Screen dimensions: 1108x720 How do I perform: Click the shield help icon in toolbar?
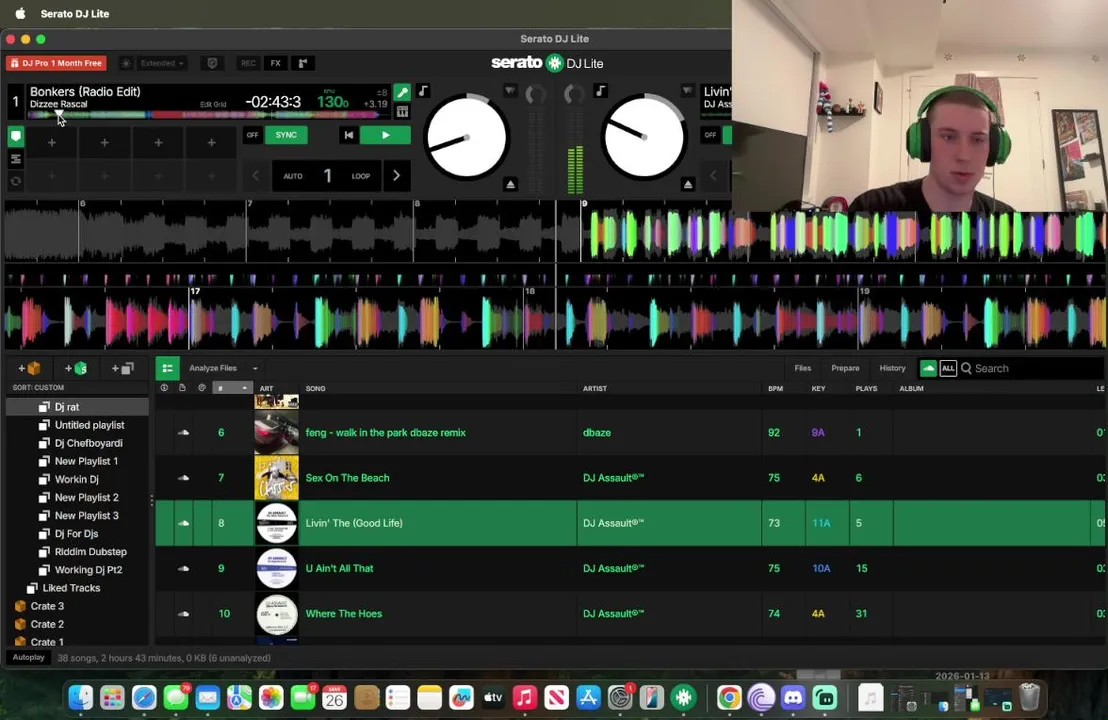[x=212, y=63]
